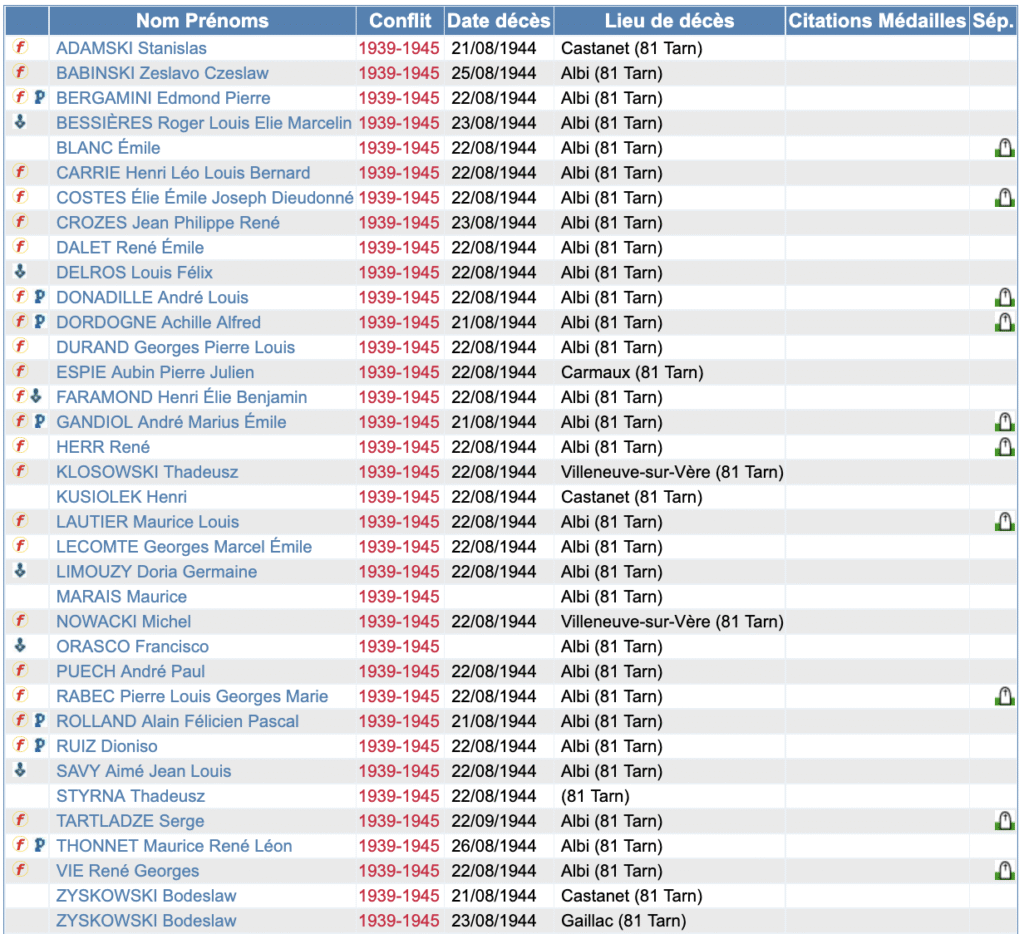
Task: Click the blue figure icon beside SAVY Aimé
Action: [20, 770]
